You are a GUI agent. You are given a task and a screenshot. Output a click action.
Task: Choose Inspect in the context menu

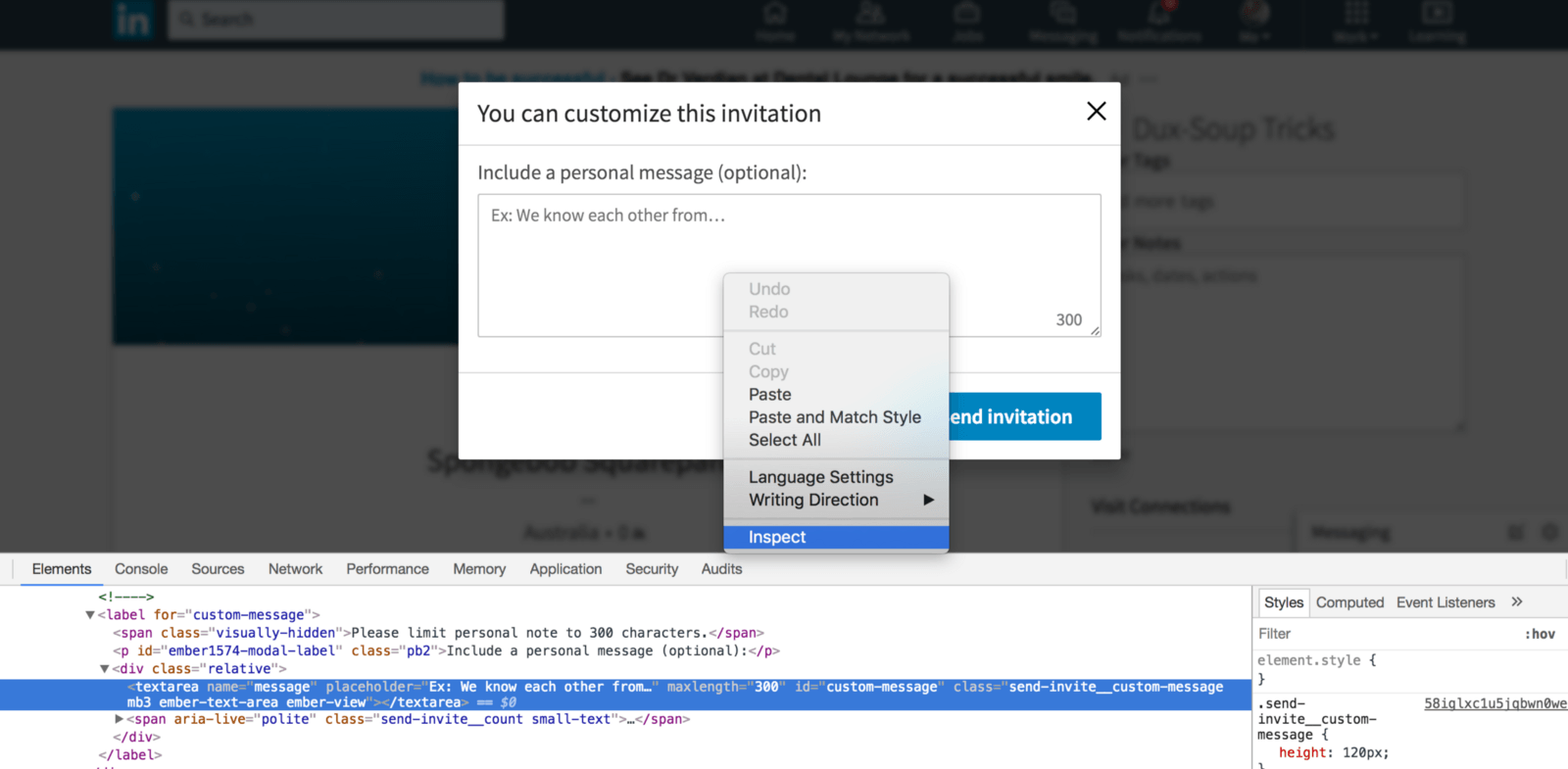point(836,537)
